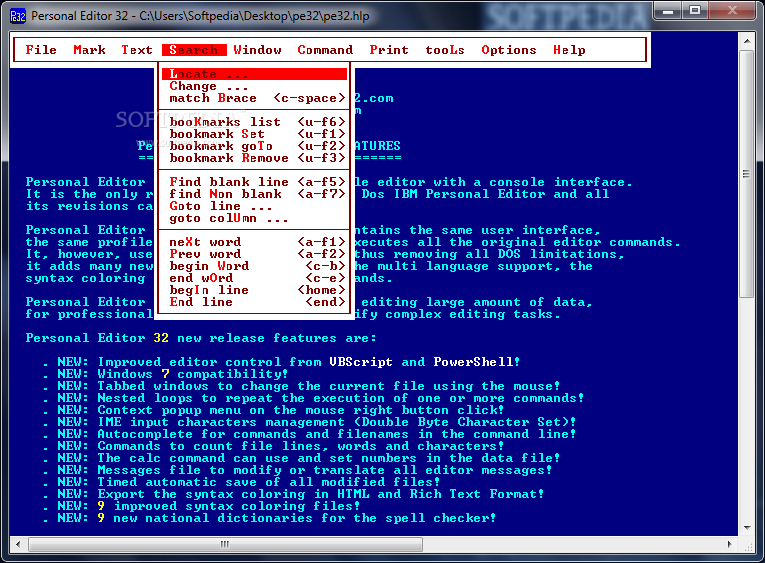Image resolution: width=765 pixels, height=563 pixels.
Task: Close the highlighted Search menu
Action: point(194,50)
